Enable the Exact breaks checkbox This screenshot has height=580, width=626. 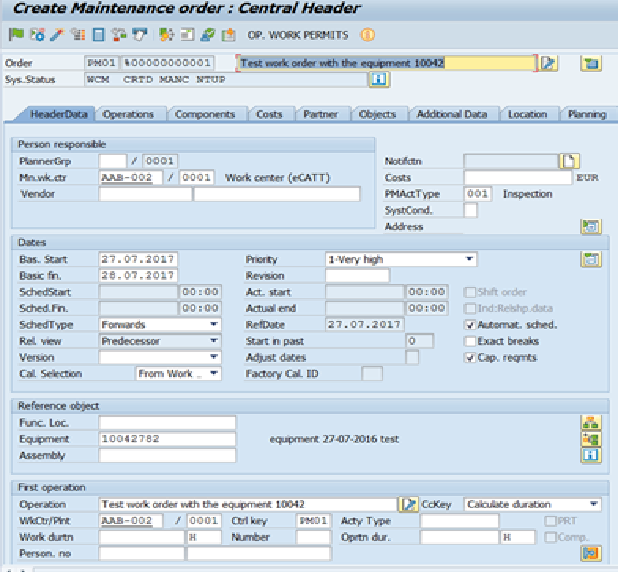[471, 341]
